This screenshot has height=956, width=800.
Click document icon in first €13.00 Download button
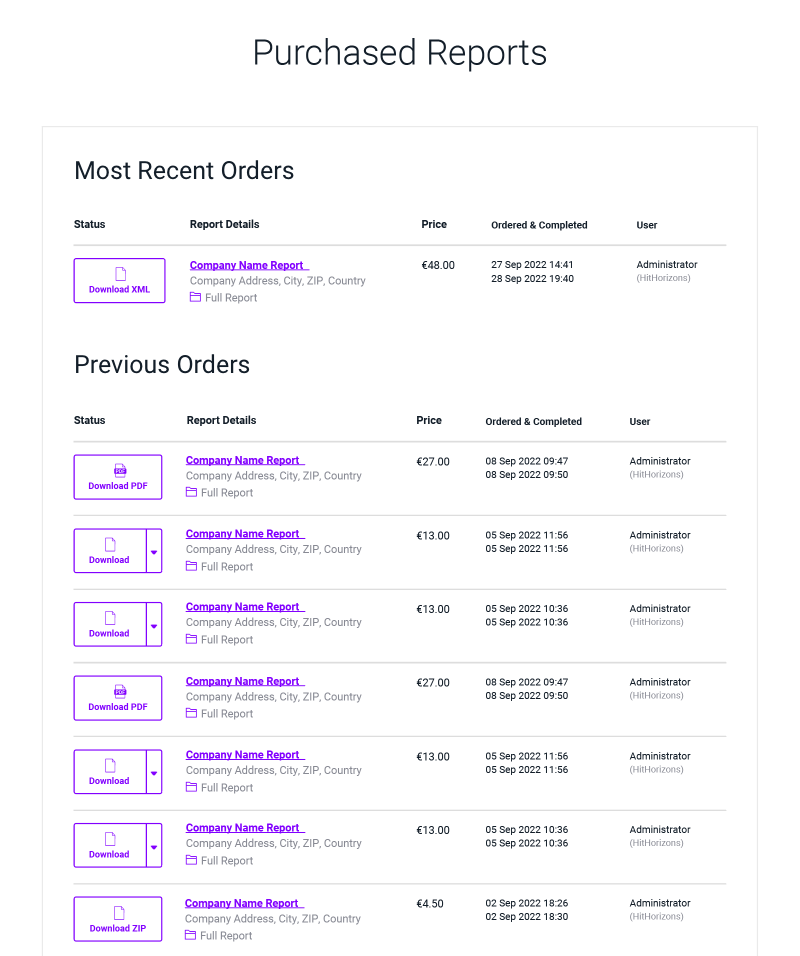click(110, 544)
